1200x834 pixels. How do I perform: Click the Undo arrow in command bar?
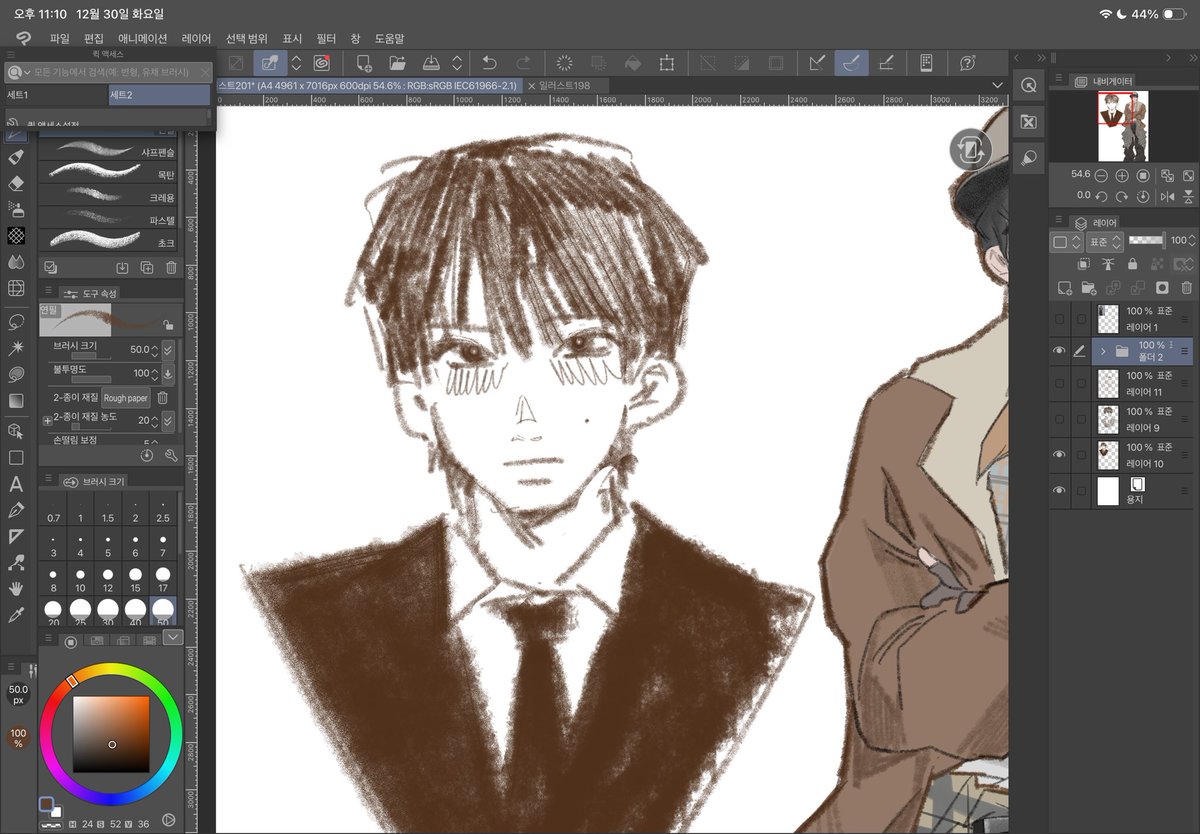pyautogui.click(x=489, y=63)
